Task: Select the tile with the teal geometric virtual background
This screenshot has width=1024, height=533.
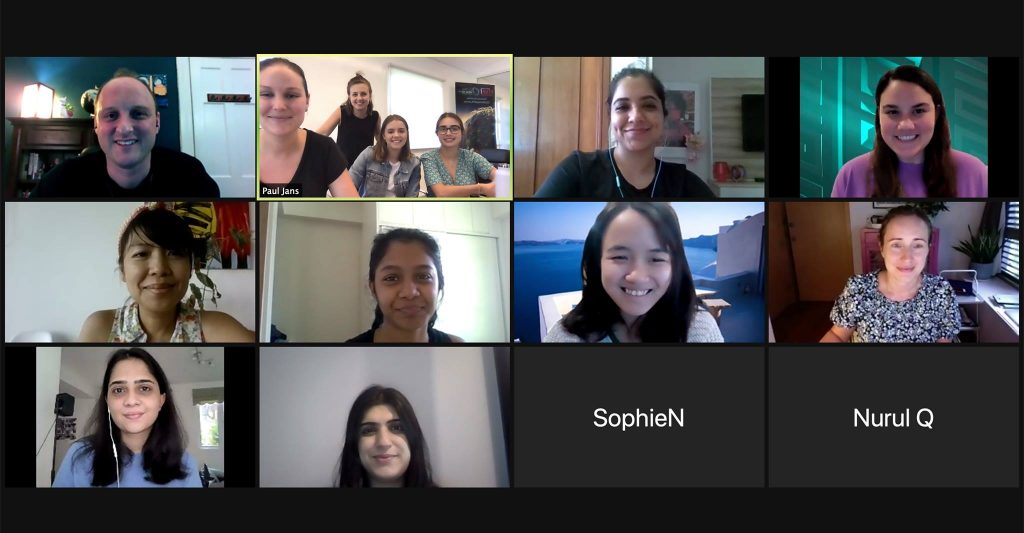Action: [x=894, y=127]
